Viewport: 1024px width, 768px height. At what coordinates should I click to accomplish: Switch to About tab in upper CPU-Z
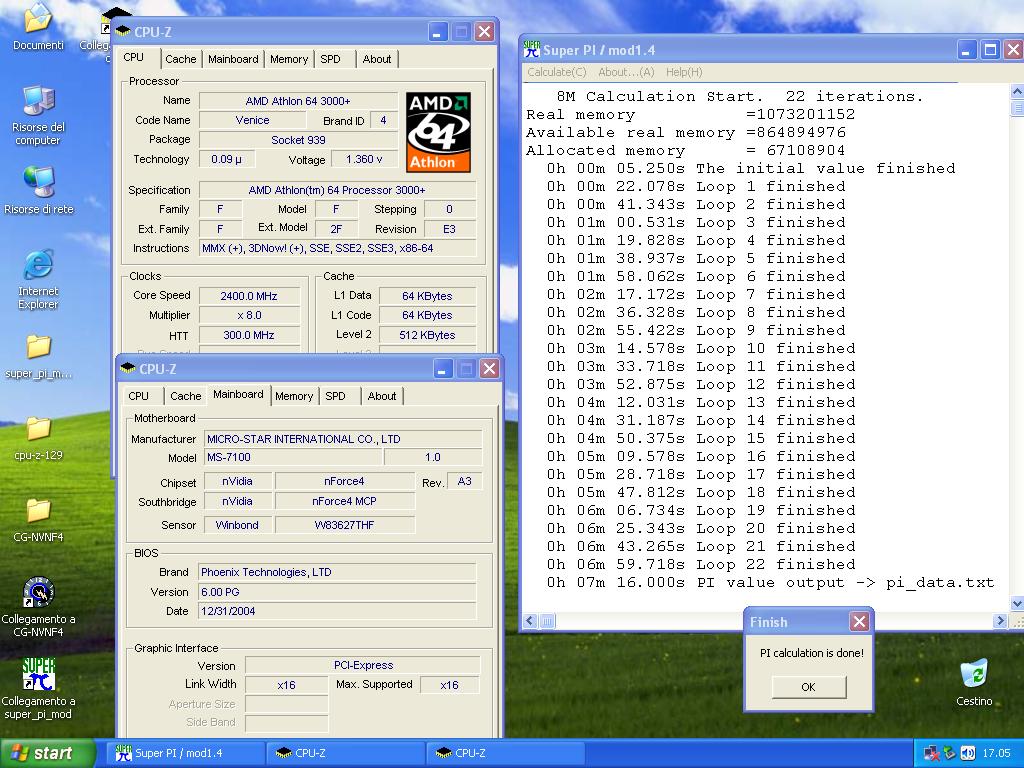[377, 59]
